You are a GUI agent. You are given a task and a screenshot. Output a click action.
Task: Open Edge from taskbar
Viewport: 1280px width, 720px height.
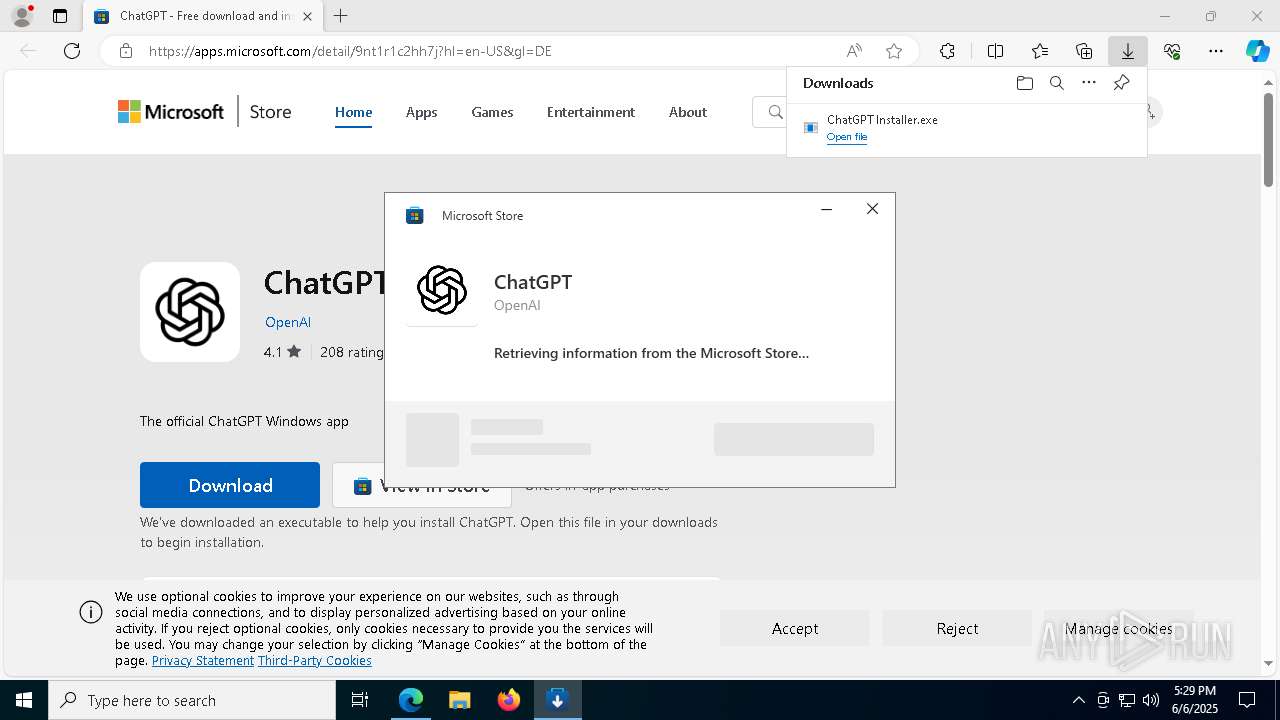pyautogui.click(x=411, y=700)
